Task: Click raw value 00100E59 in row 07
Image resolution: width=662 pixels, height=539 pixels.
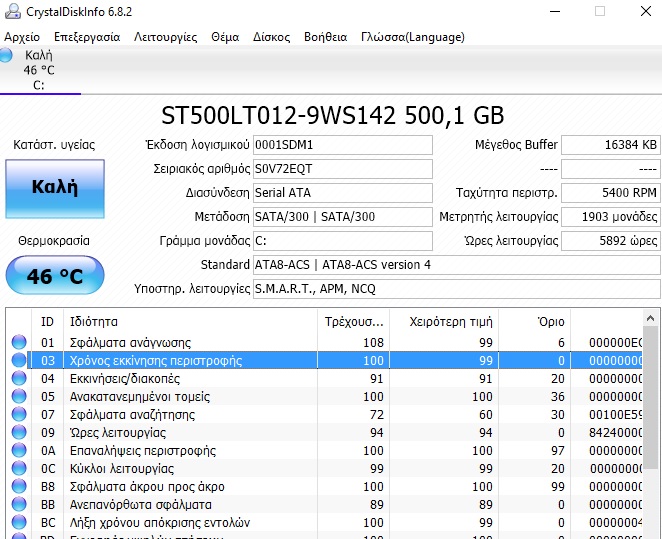Action: pos(616,414)
